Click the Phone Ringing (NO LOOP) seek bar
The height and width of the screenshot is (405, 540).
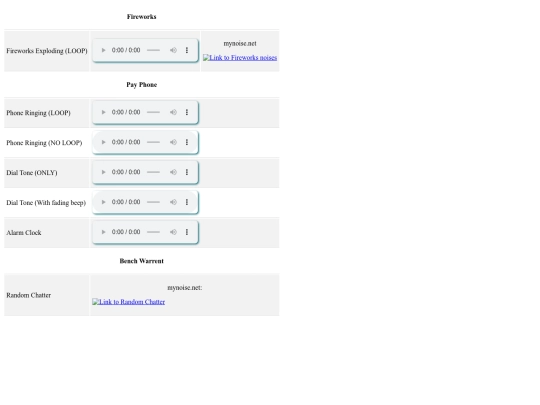153,142
